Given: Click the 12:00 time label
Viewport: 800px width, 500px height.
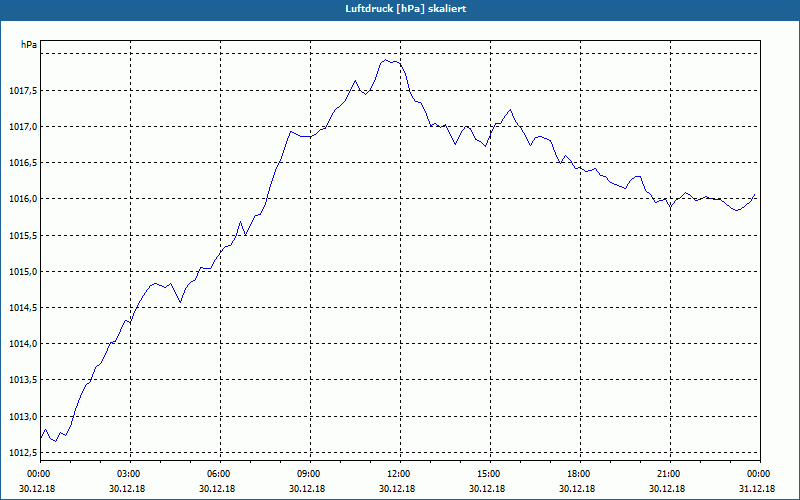Looking at the screenshot, I should 397,474.
